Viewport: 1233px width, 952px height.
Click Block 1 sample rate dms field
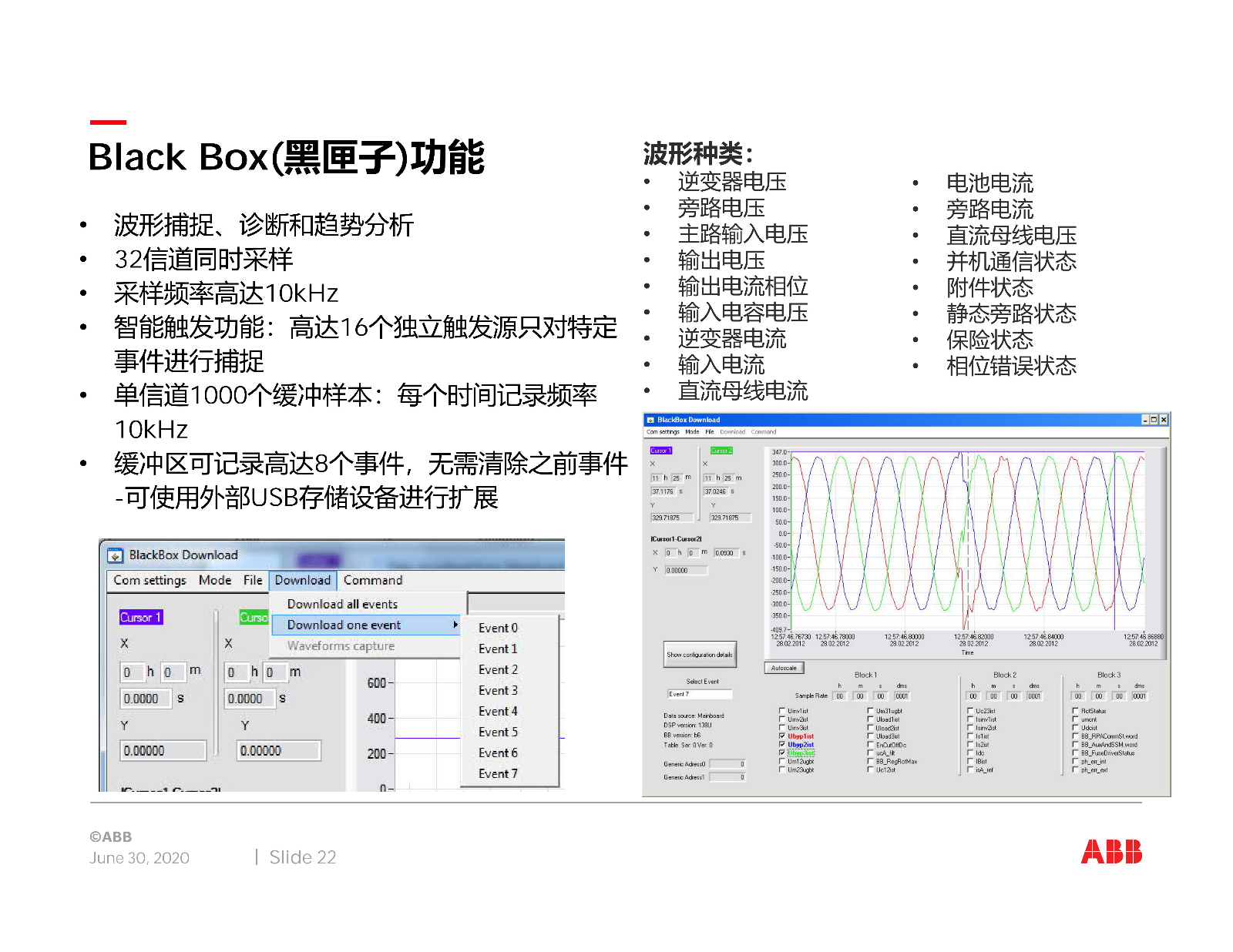(x=902, y=696)
